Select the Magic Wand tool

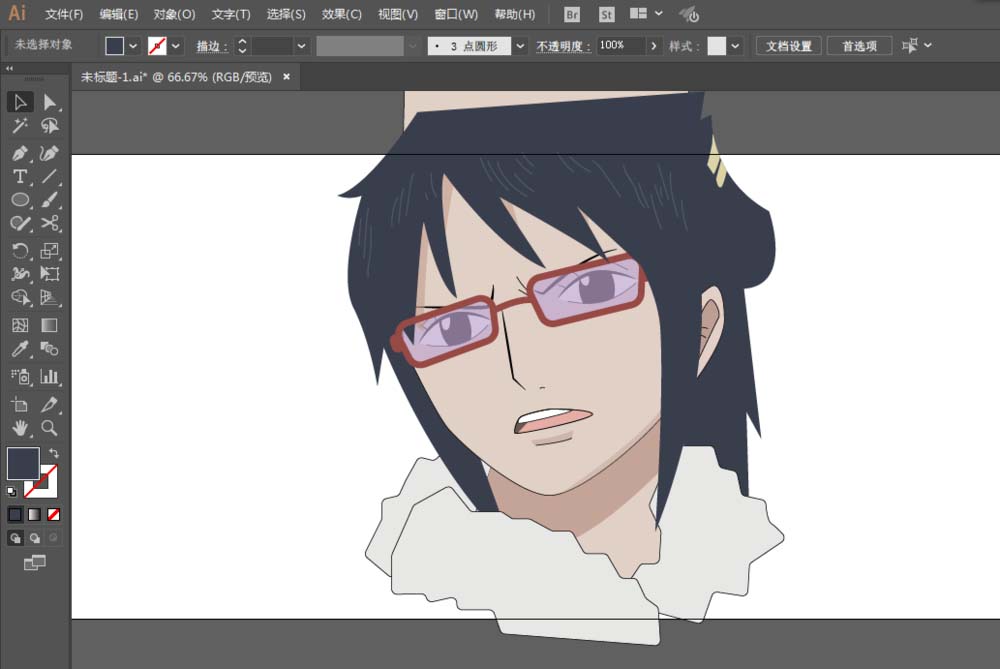20,126
